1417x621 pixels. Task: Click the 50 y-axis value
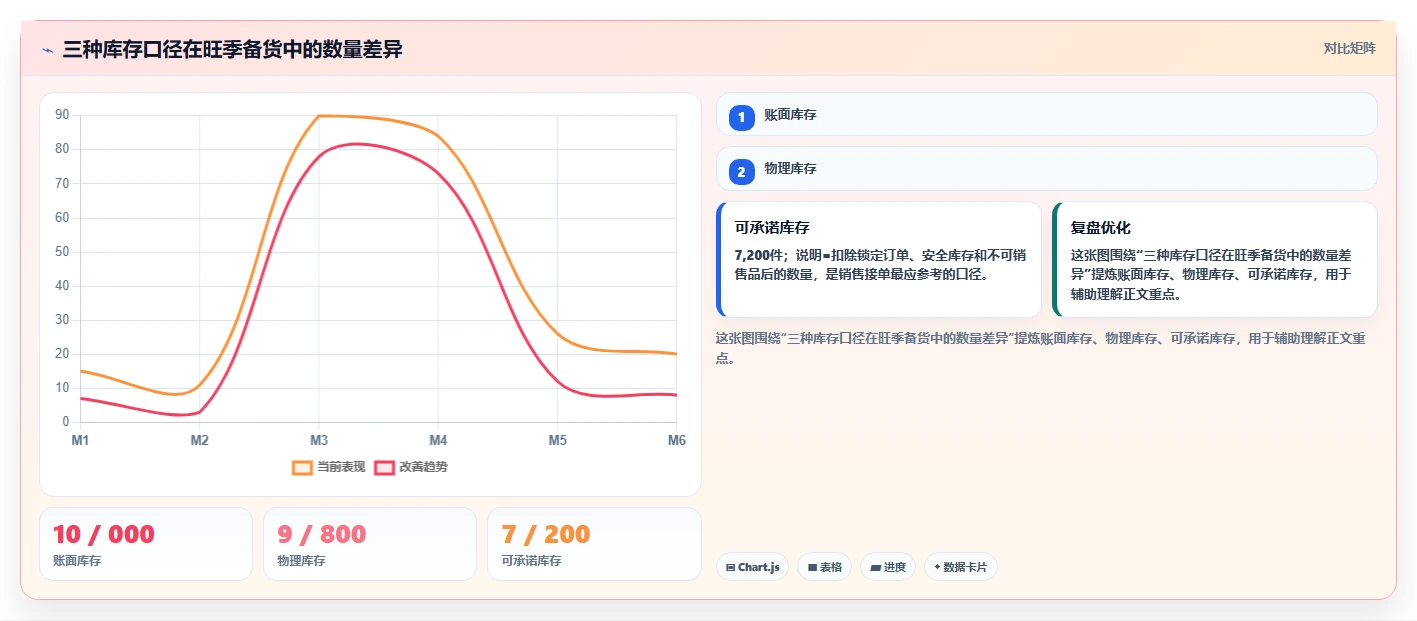pyautogui.click(x=62, y=252)
